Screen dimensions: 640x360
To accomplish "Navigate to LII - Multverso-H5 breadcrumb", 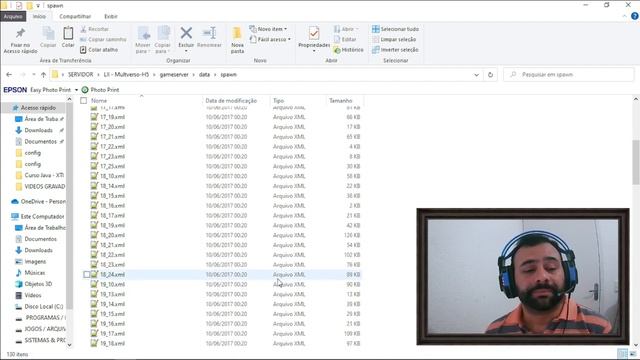I will [126, 75].
